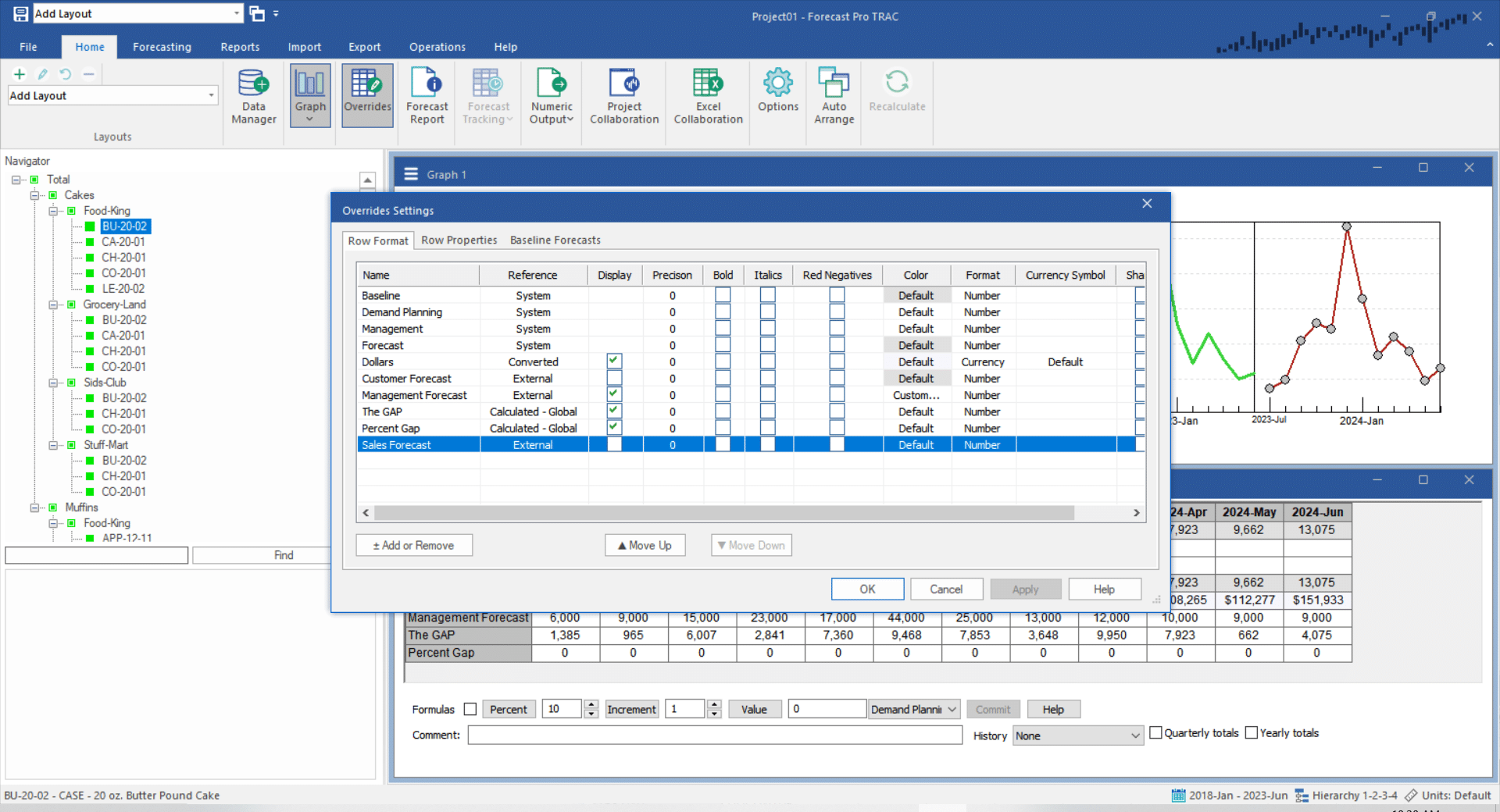Click the Apply button
Image resolution: width=1500 pixels, height=812 pixels.
pyautogui.click(x=1025, y=589)
